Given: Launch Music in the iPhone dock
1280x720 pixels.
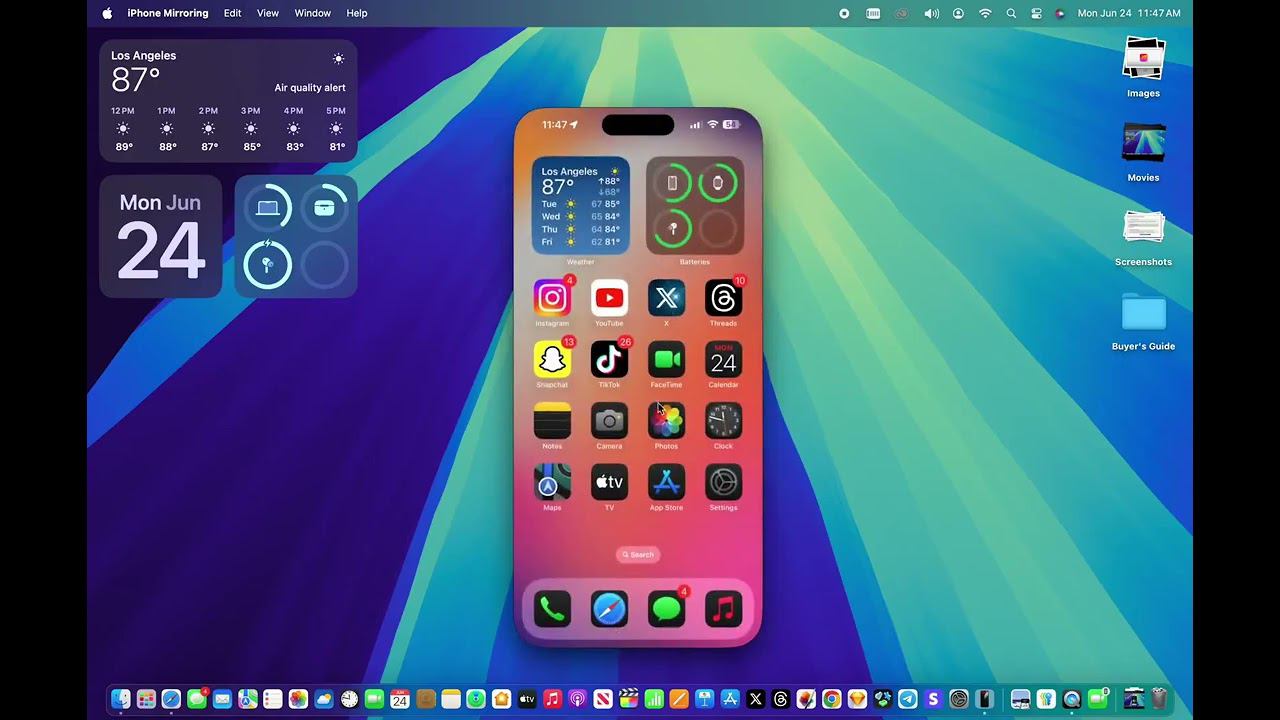Looking at the screenshot, I should coord(723,608).
